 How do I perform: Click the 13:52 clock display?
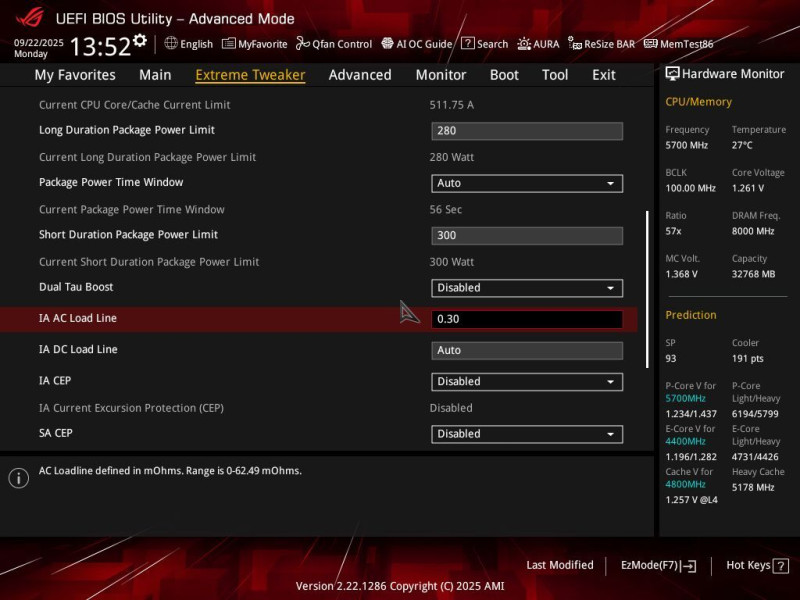pos(101,46)
